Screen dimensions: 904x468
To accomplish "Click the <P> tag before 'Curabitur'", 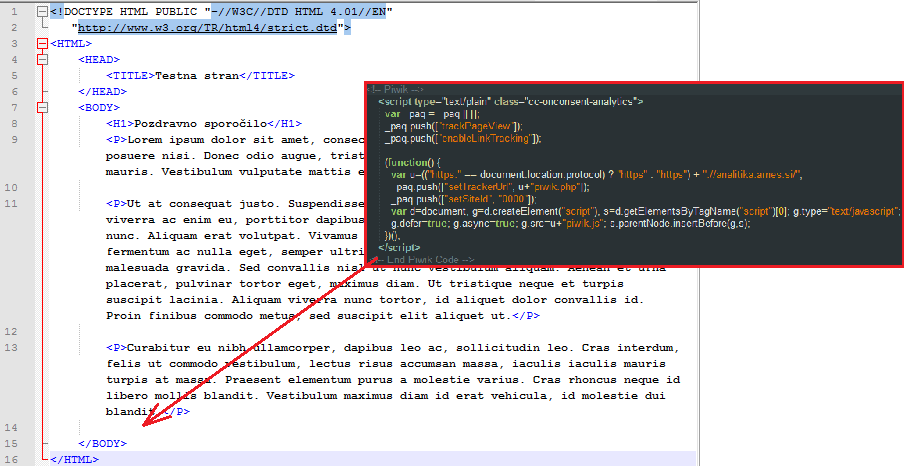I will (x=116, y=348).
